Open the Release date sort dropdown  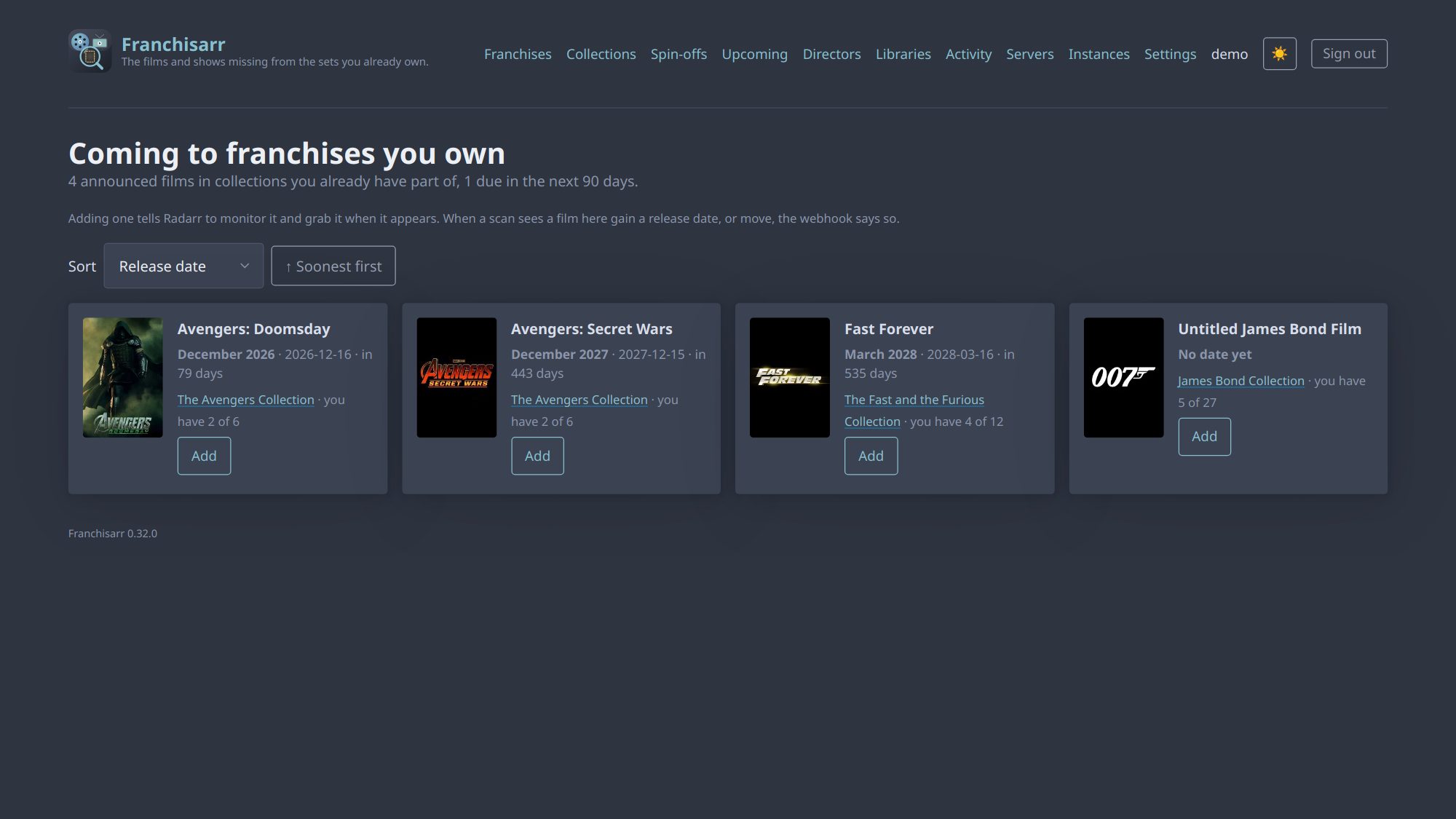[183, 266]
